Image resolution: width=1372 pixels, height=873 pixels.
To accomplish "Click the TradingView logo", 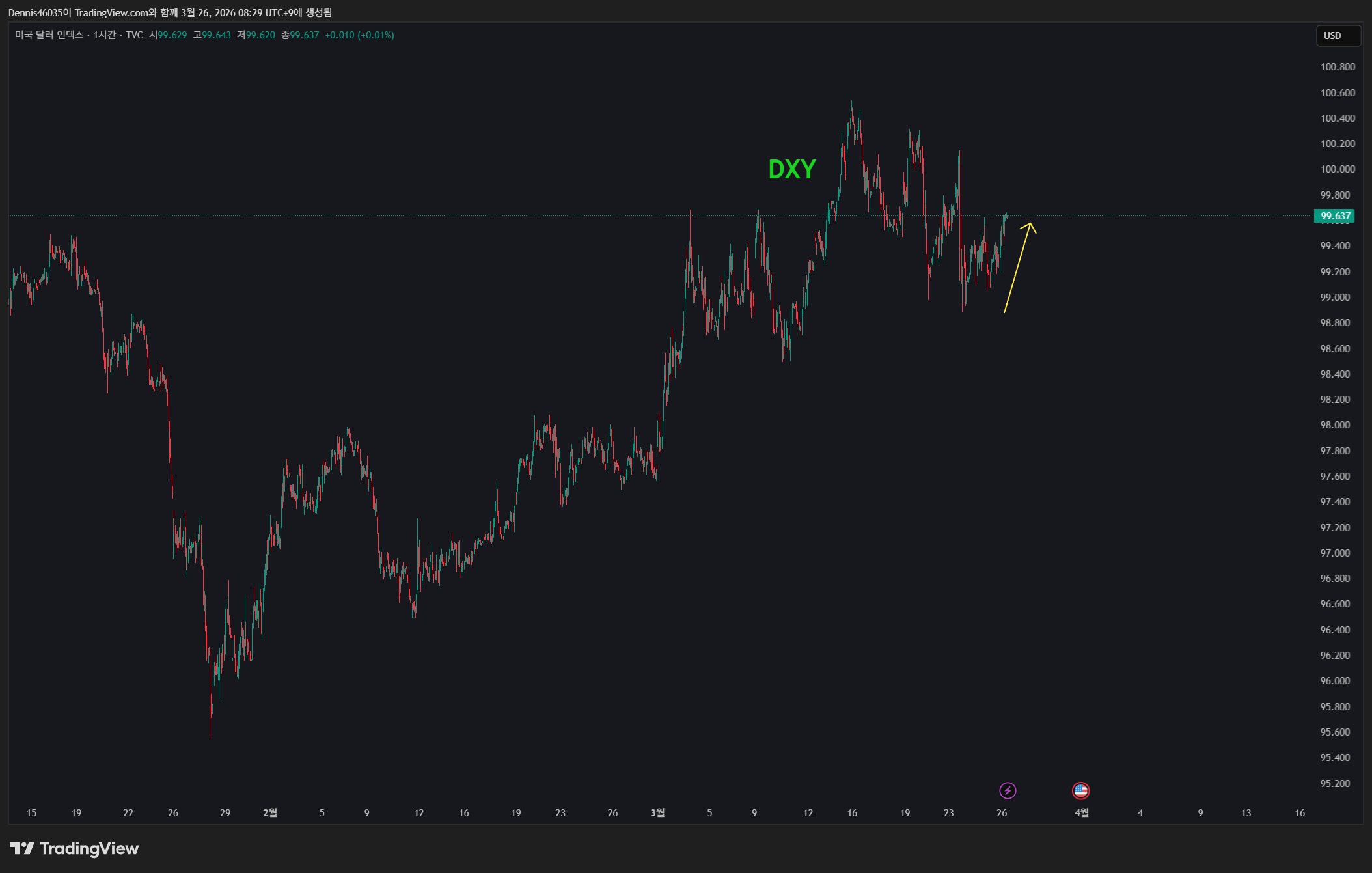I will (x=74, y=848).
